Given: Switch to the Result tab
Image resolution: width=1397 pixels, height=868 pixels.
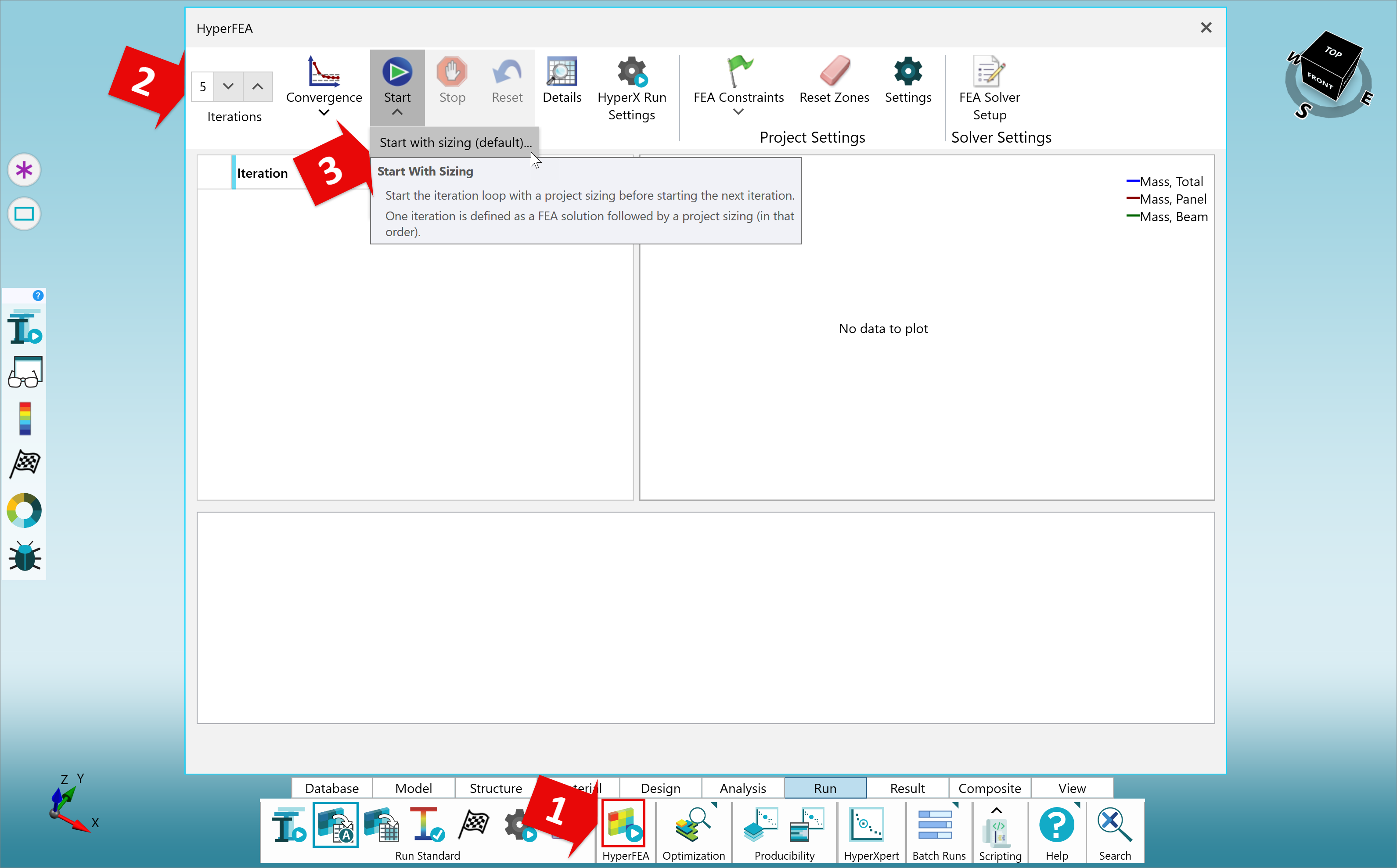Looking at the screenshot, I should (x=907, y=788).
